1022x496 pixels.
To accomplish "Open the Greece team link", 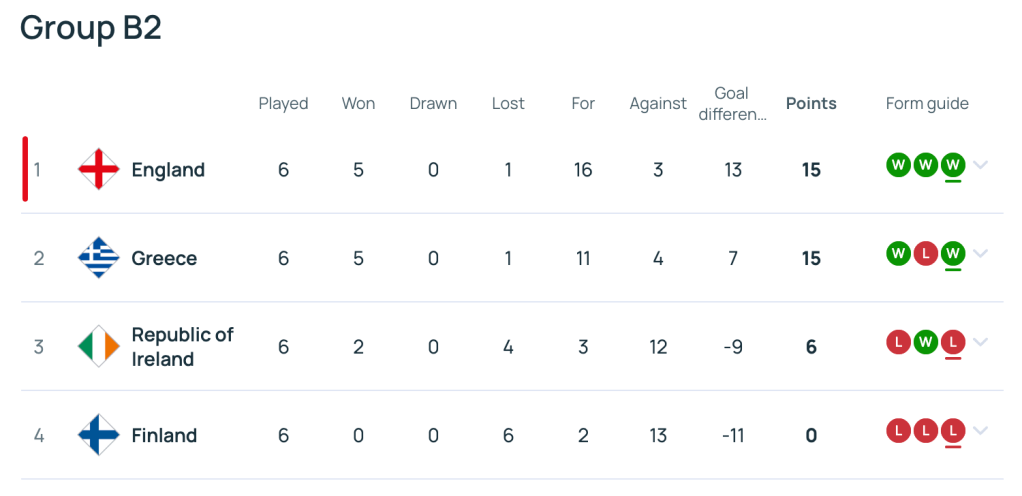I will click(x=164, y=258).
